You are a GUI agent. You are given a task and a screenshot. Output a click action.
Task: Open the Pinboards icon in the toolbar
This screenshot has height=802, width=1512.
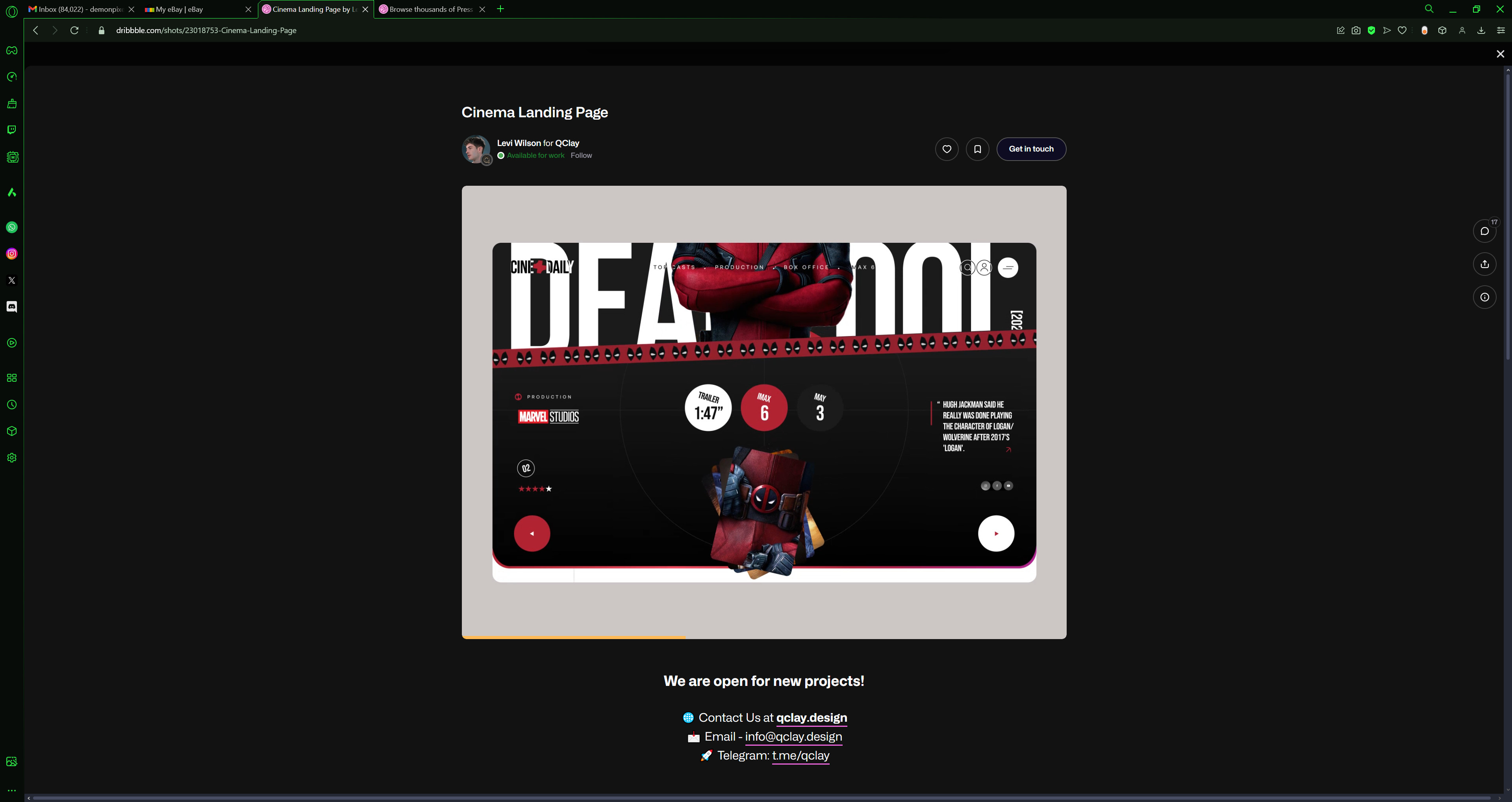click(1341, 31)
